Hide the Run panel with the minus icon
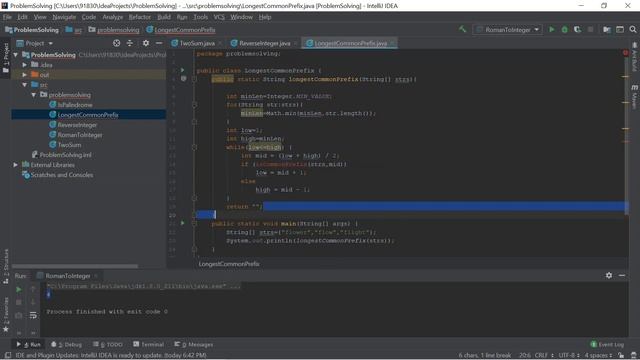 pyautogui.click(x=622, y=276)
